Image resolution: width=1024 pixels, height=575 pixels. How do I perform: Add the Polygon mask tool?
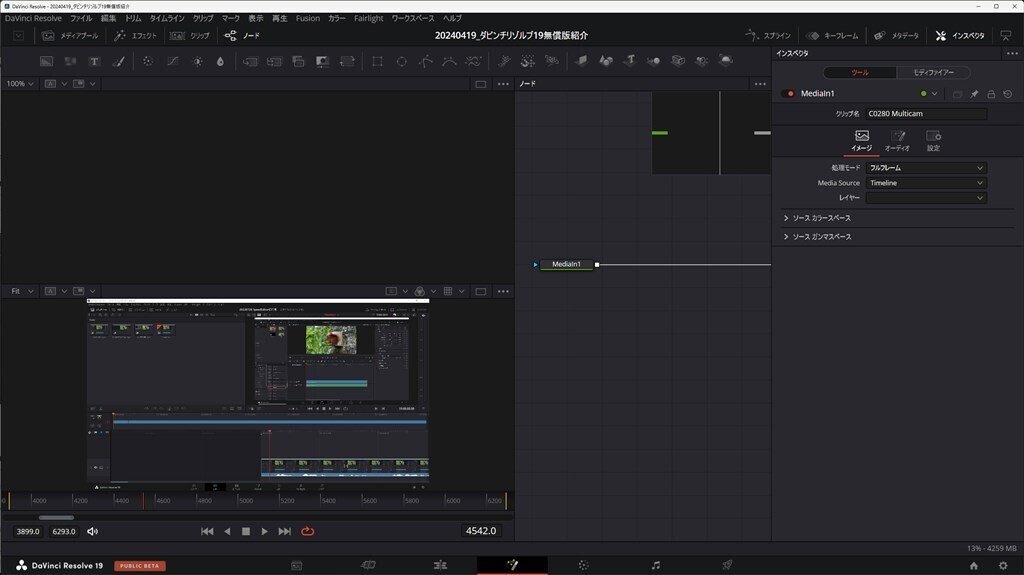point(426,61)
